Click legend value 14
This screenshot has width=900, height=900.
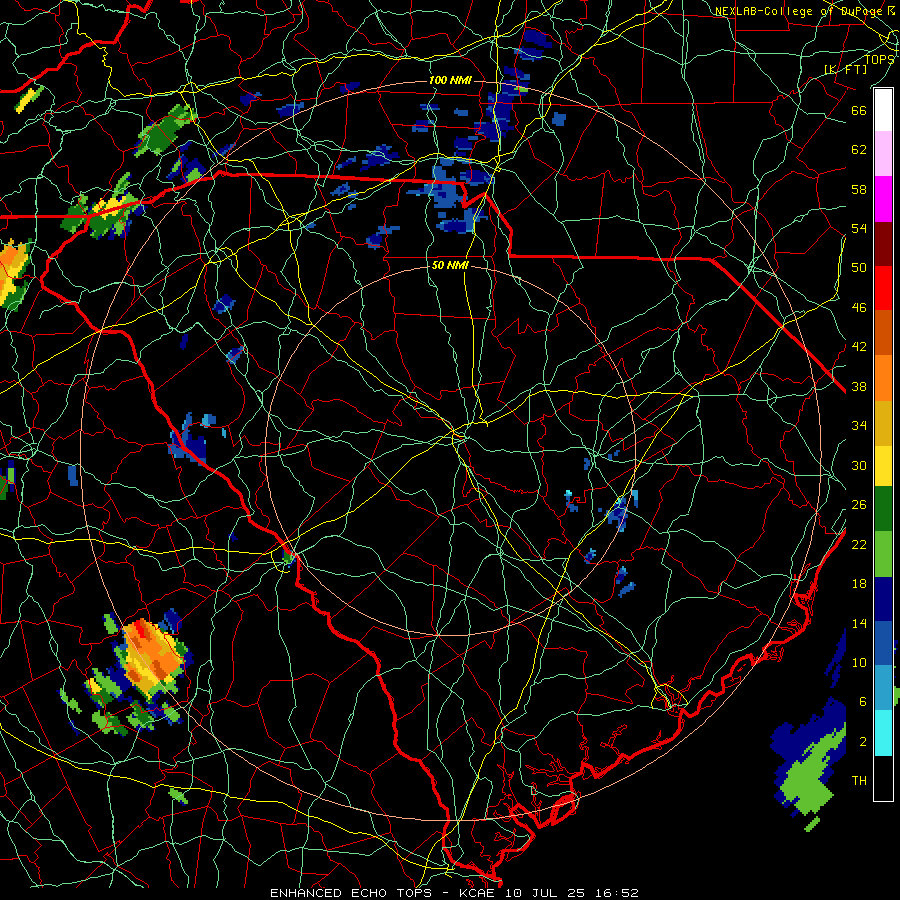pyautogui.click(x=859, y=623)
